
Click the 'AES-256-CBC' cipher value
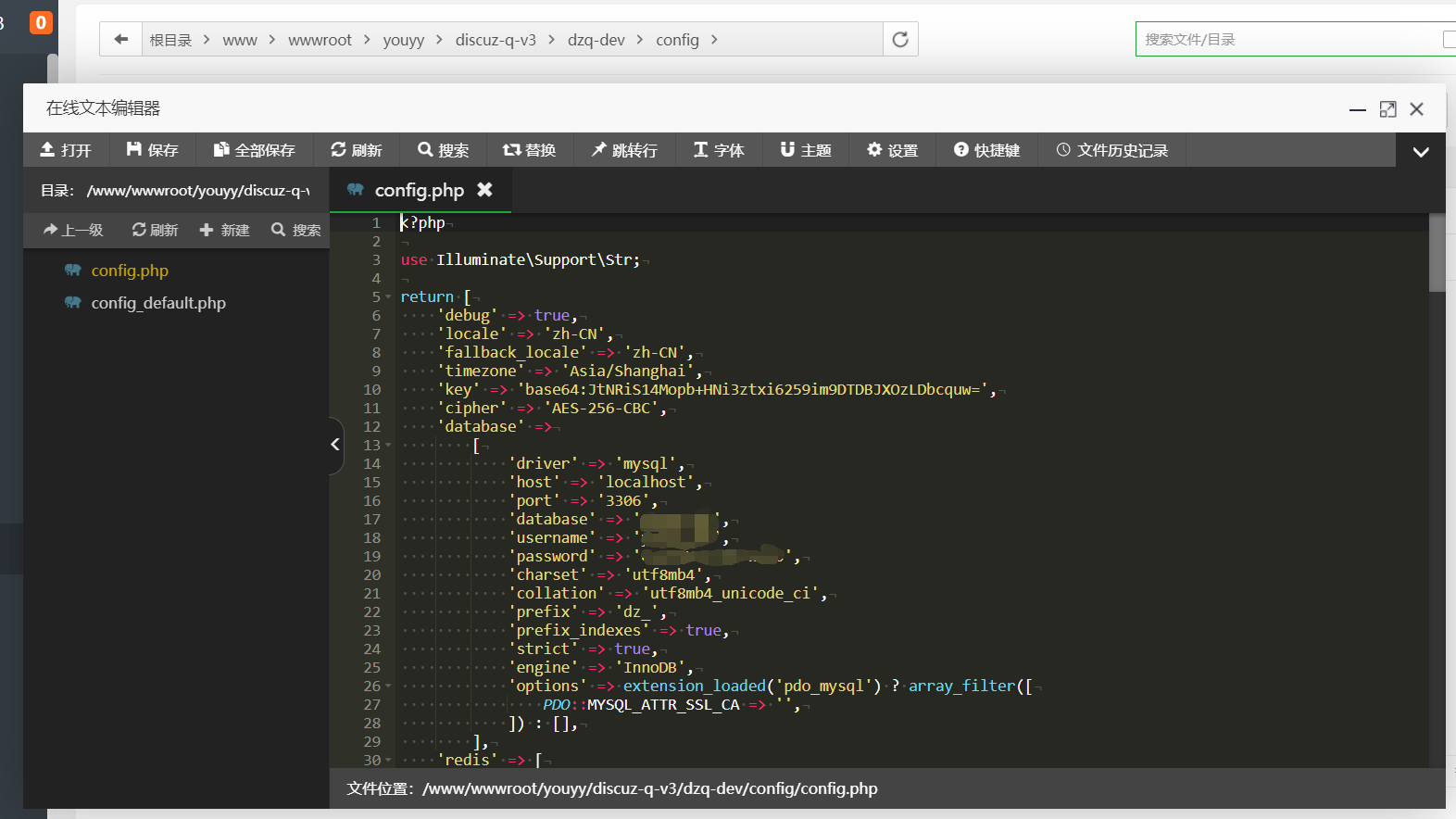(605, 409)
